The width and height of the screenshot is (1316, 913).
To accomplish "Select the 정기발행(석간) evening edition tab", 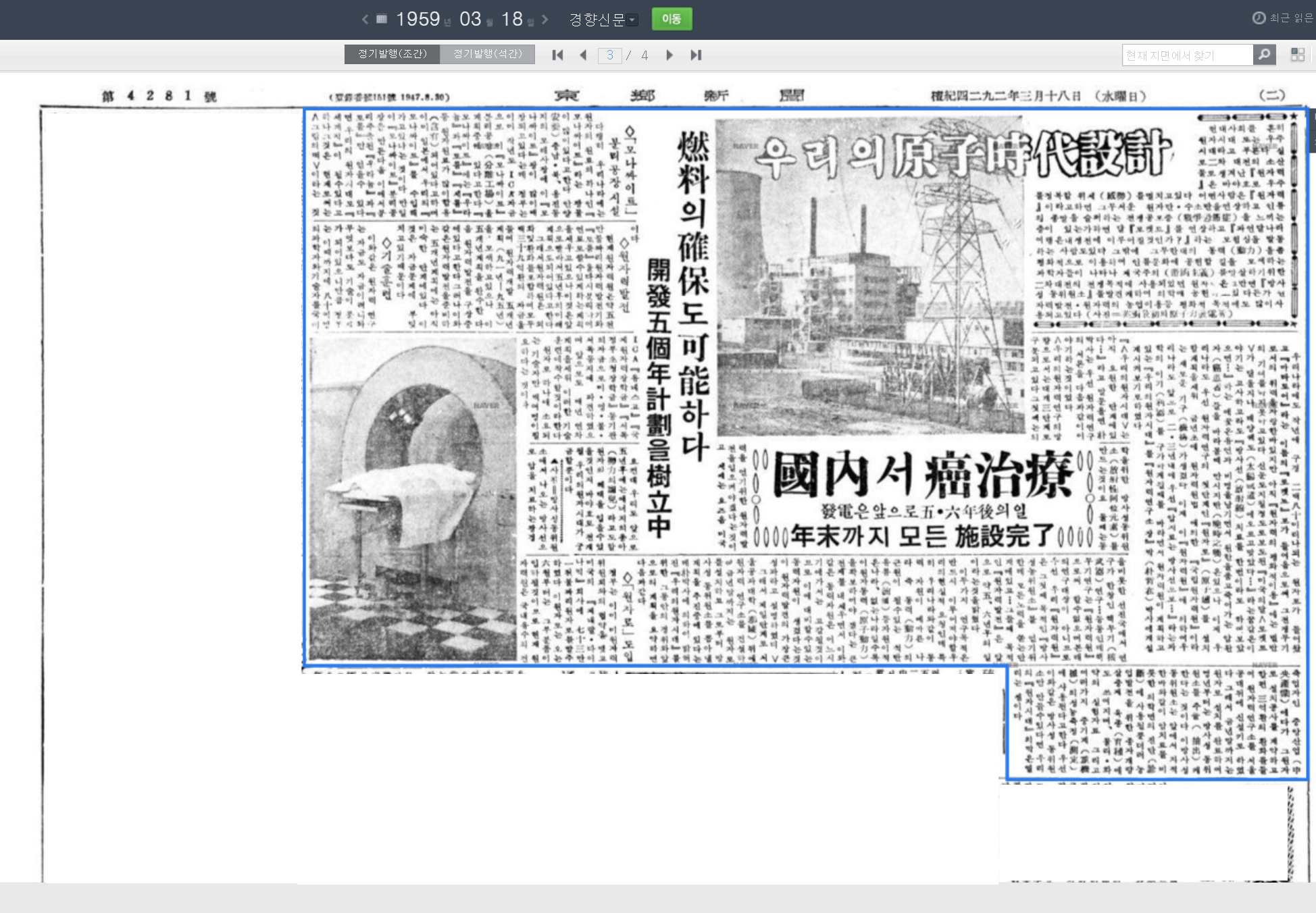I will pyautogui.click(x=487, y=54).
